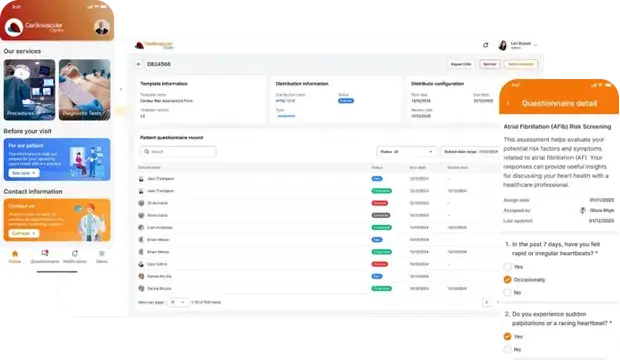This screenshot has height=361, width=620.
Task: Click the green status badge in the second Jack Thompson row
Action: tap(382, 191)
